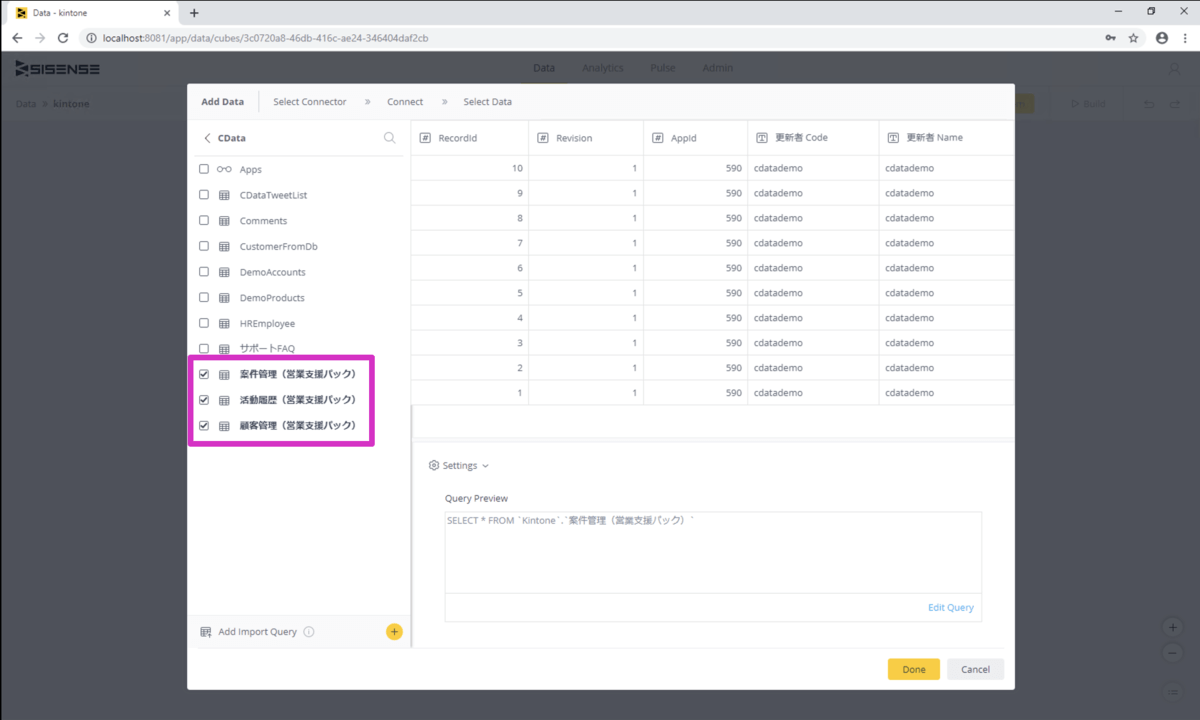Click the Edit Query link

951,608
